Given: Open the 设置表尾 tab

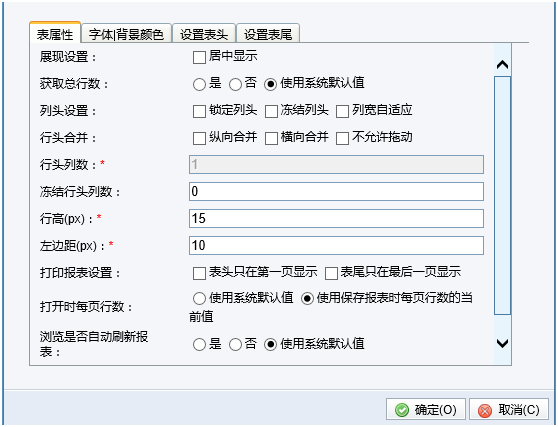Looking at the screenshot, I should [268, 34].
